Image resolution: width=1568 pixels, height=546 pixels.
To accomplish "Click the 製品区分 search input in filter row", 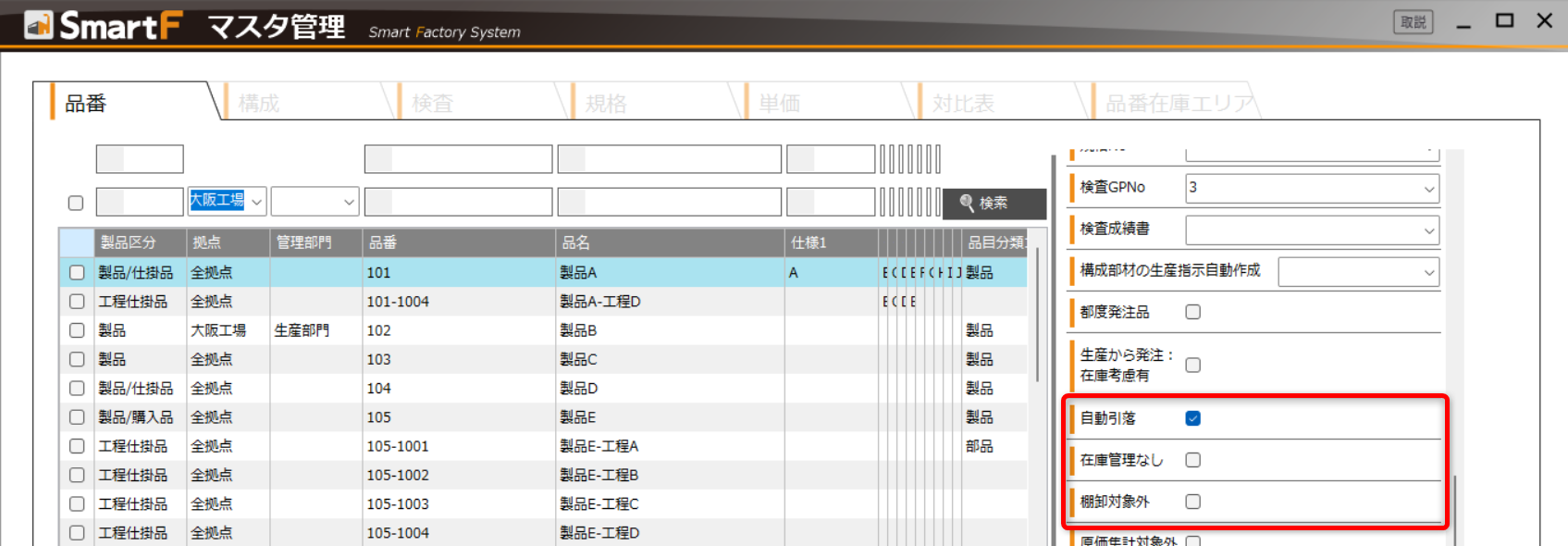I will (x=140, y=202).
